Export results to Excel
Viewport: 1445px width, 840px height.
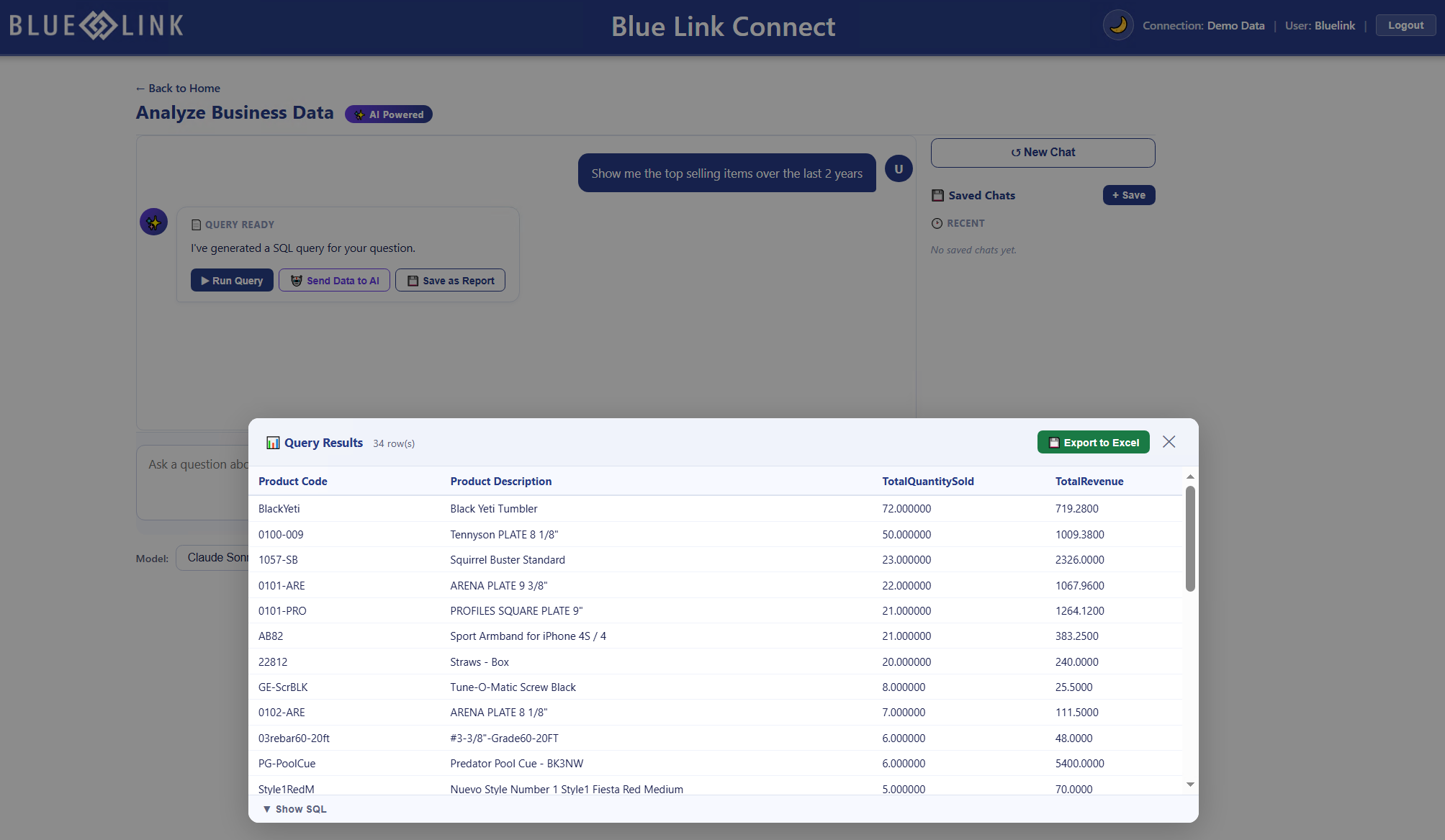pos(1093,442)
